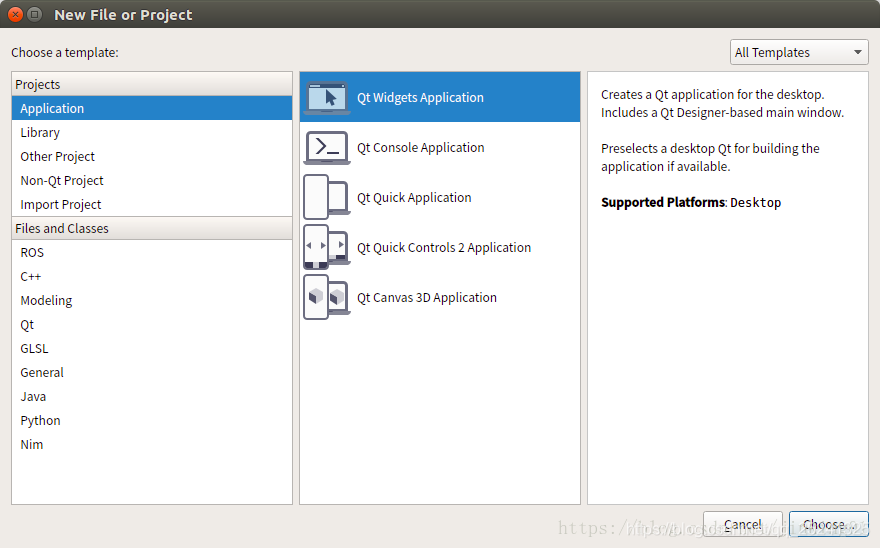The image size is (880, 548).
Task: Select ROS under Files and Classes
Action: [x=152, y=252]
